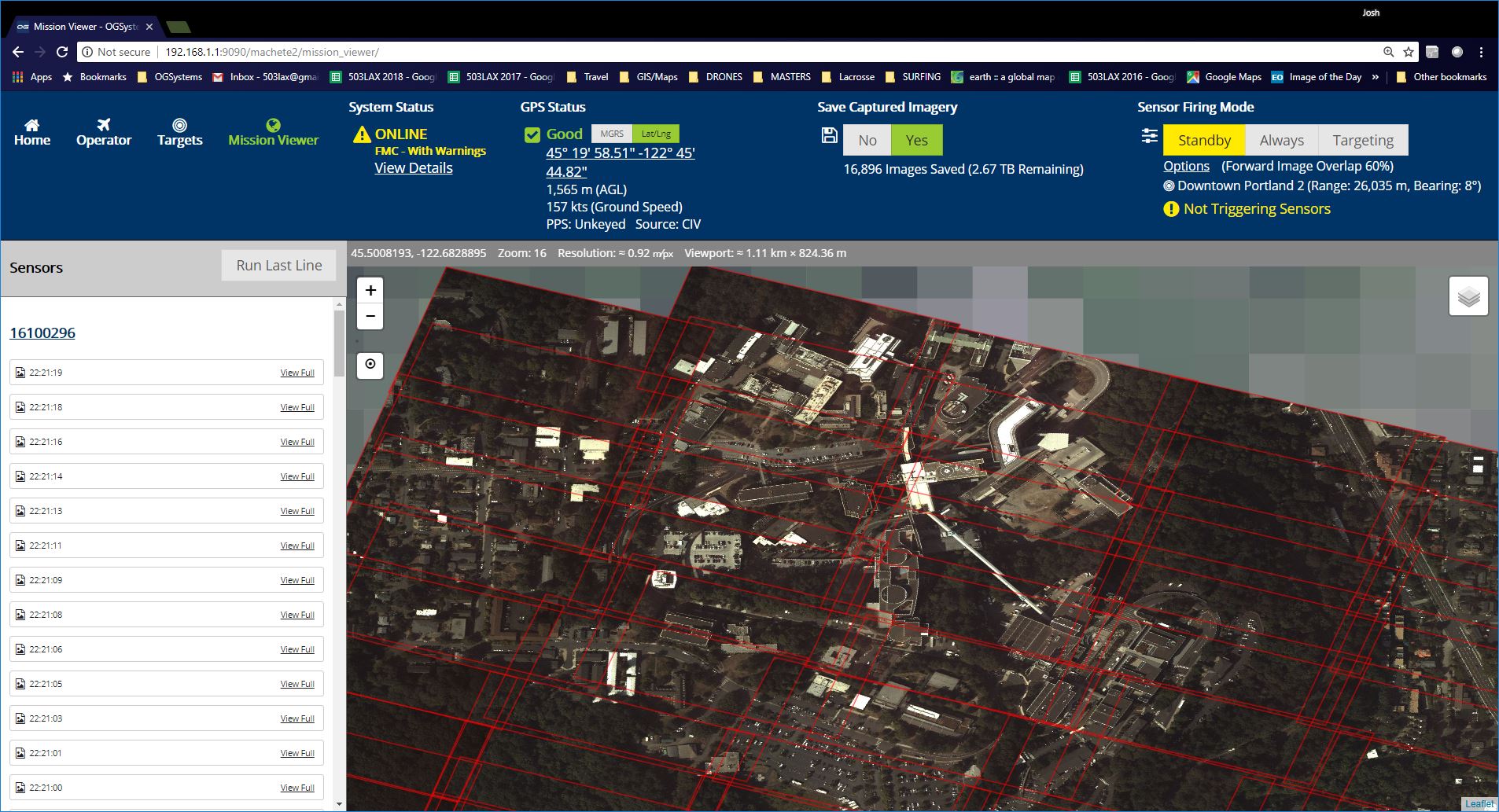The image size is (1499, 812).
Task: Select Targeting sensor firing mode
Action: 1362,140
